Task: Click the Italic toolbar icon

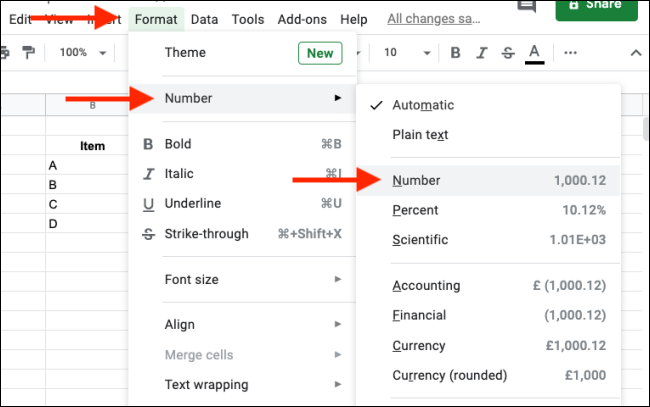Action: coord(482,52)
